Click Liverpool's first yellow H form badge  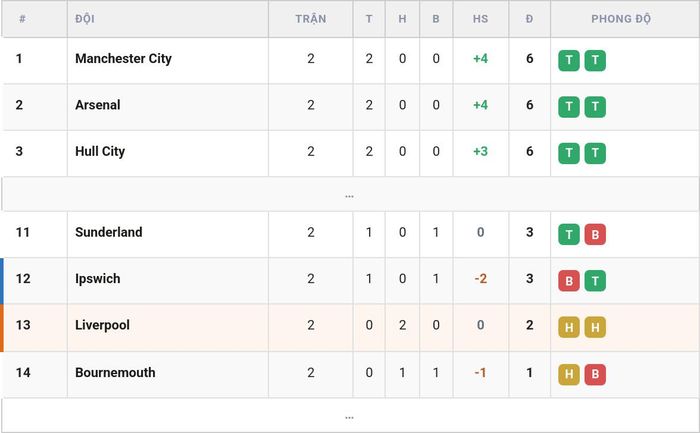[x=569, y=327]
